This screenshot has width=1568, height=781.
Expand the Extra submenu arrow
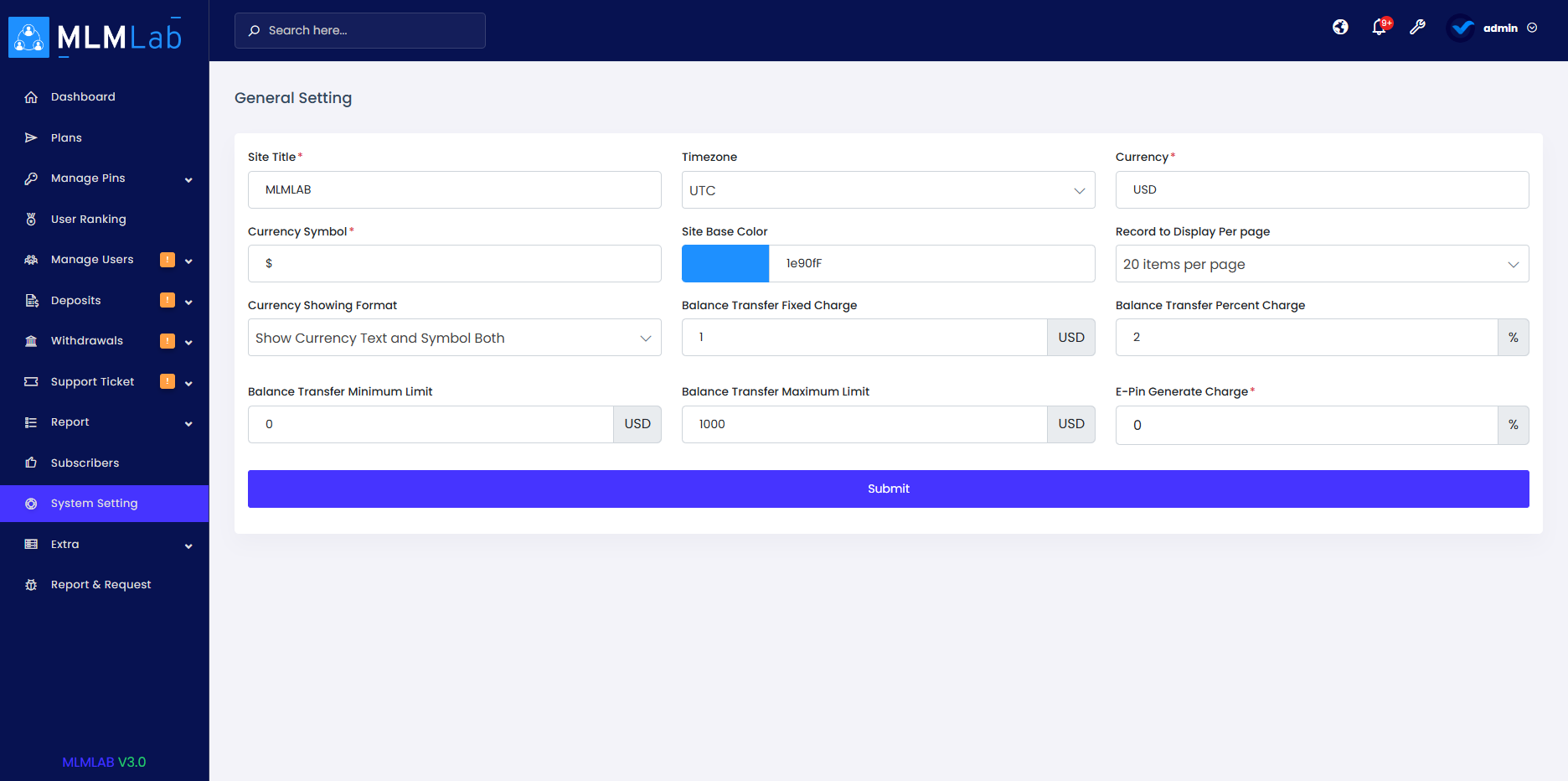tap(188, 546)
